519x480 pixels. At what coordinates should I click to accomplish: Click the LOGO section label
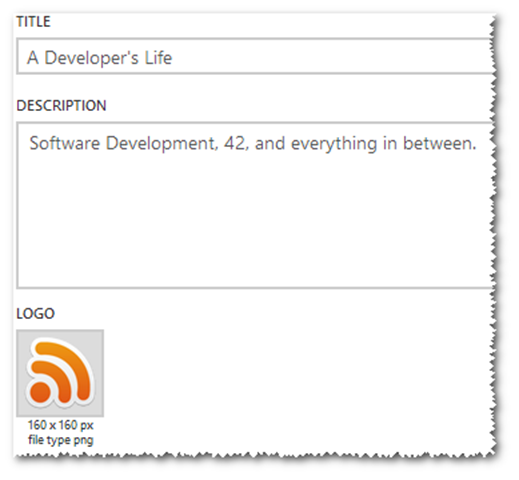(x=35, y=314)
